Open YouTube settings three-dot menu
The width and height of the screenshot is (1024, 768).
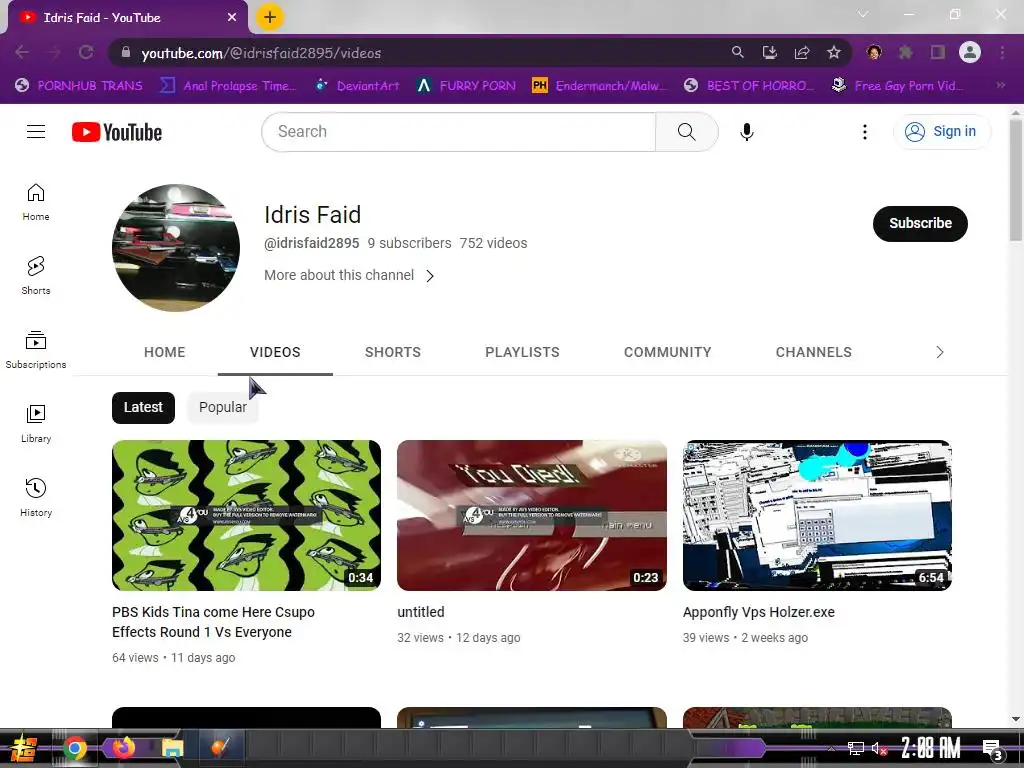(x=865, y=132)
